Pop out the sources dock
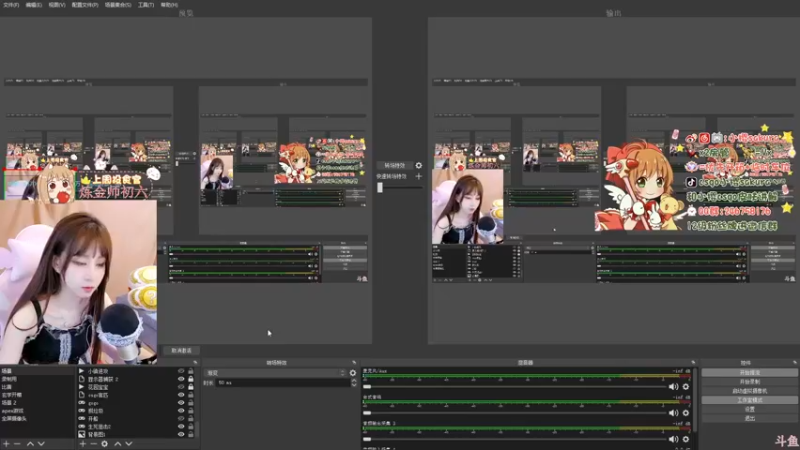 [x=195, y=363]
